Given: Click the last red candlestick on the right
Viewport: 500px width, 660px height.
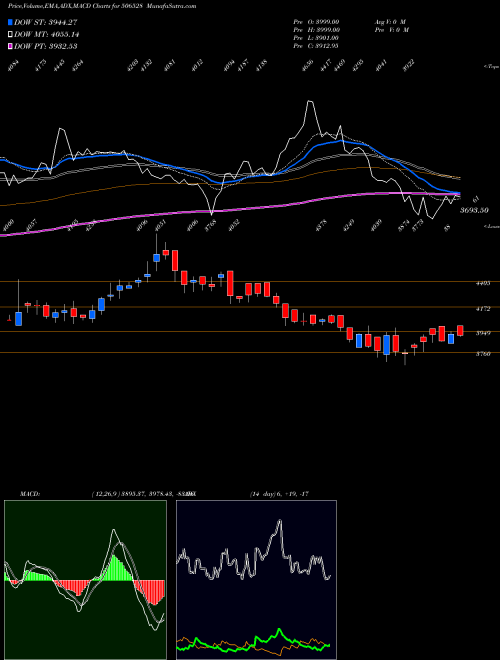Looking at the screenshot, I should pyautogui.click(x=460, y=330).
